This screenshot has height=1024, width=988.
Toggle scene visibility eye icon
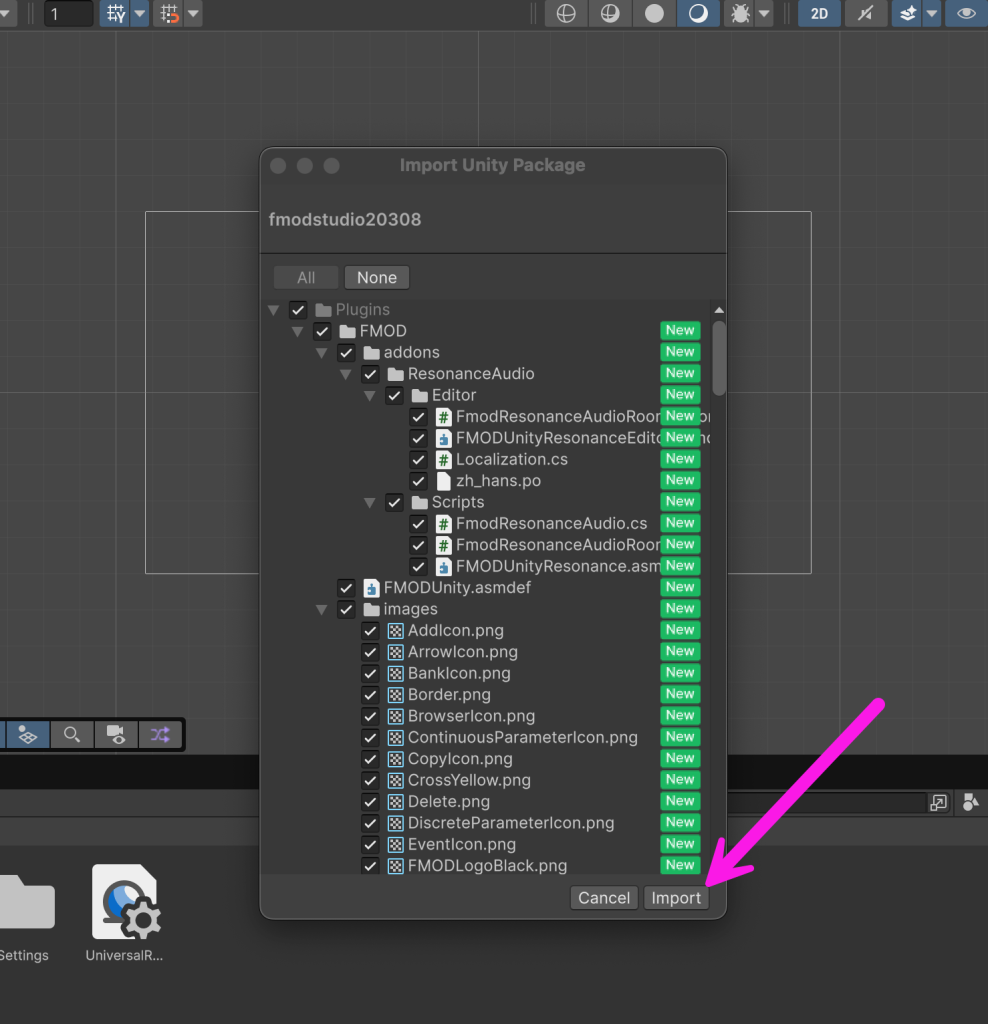pyautogui.click(x=966, y=13)
